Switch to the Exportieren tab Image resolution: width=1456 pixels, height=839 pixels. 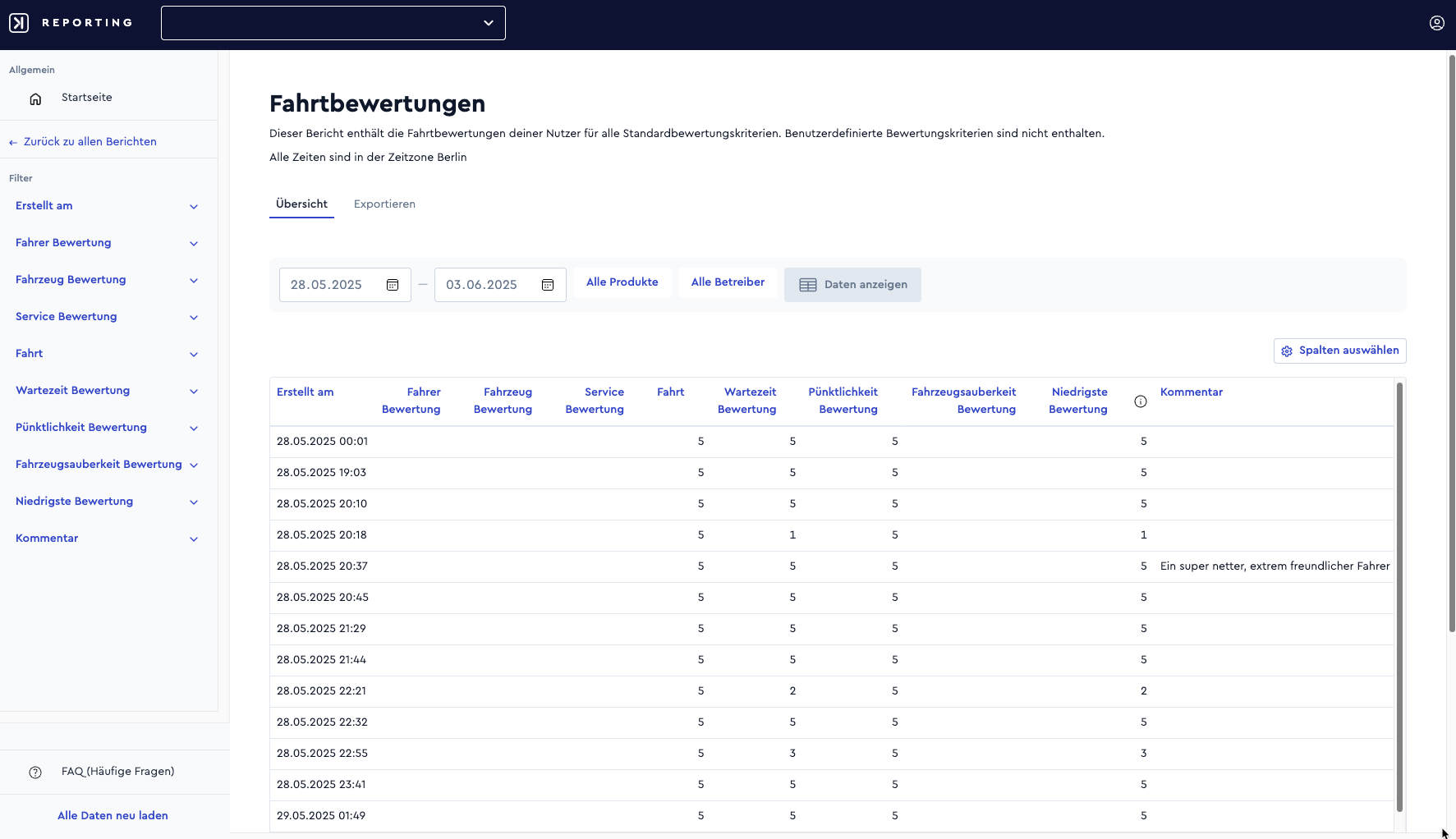384,204
